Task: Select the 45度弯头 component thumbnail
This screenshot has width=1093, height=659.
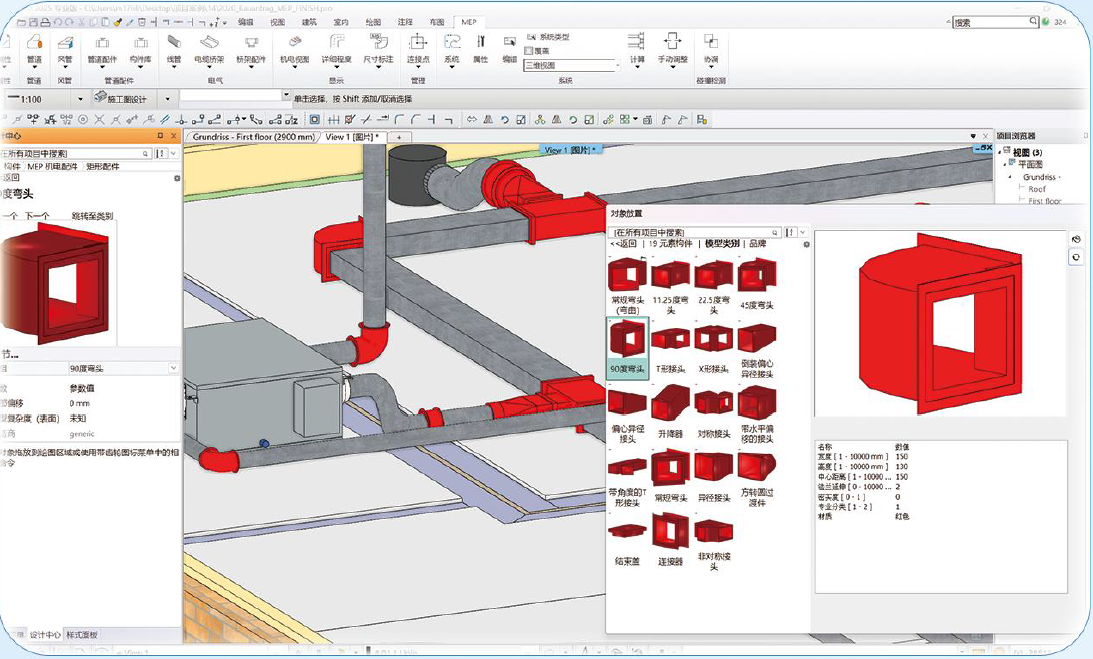Action: (x=757, y=275)
